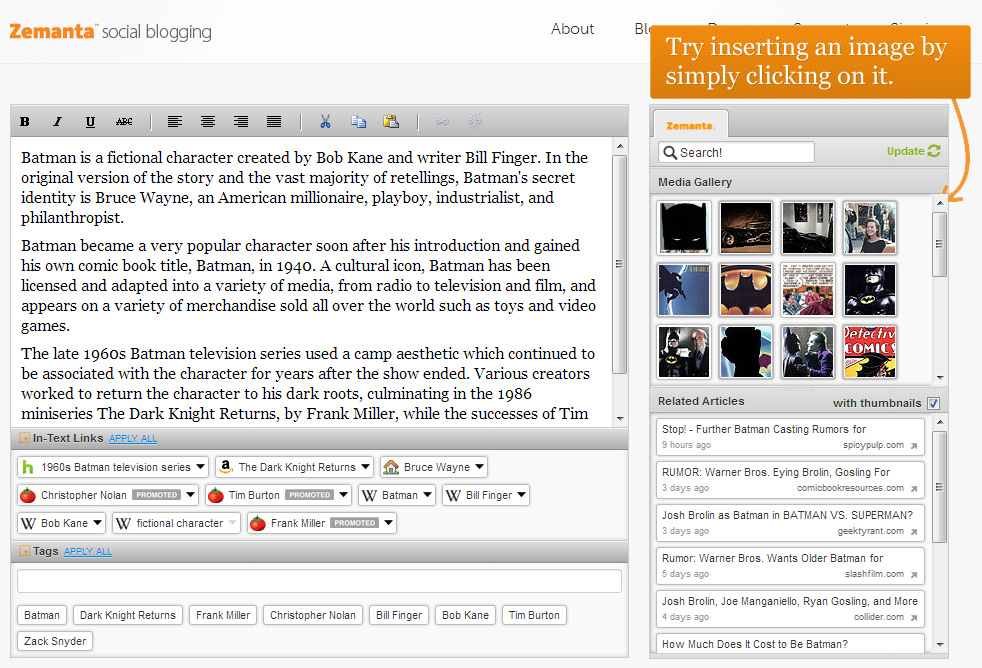
Task: Open 'Josh Brolin as Batman' article
Action: click(x=790, y=522)
